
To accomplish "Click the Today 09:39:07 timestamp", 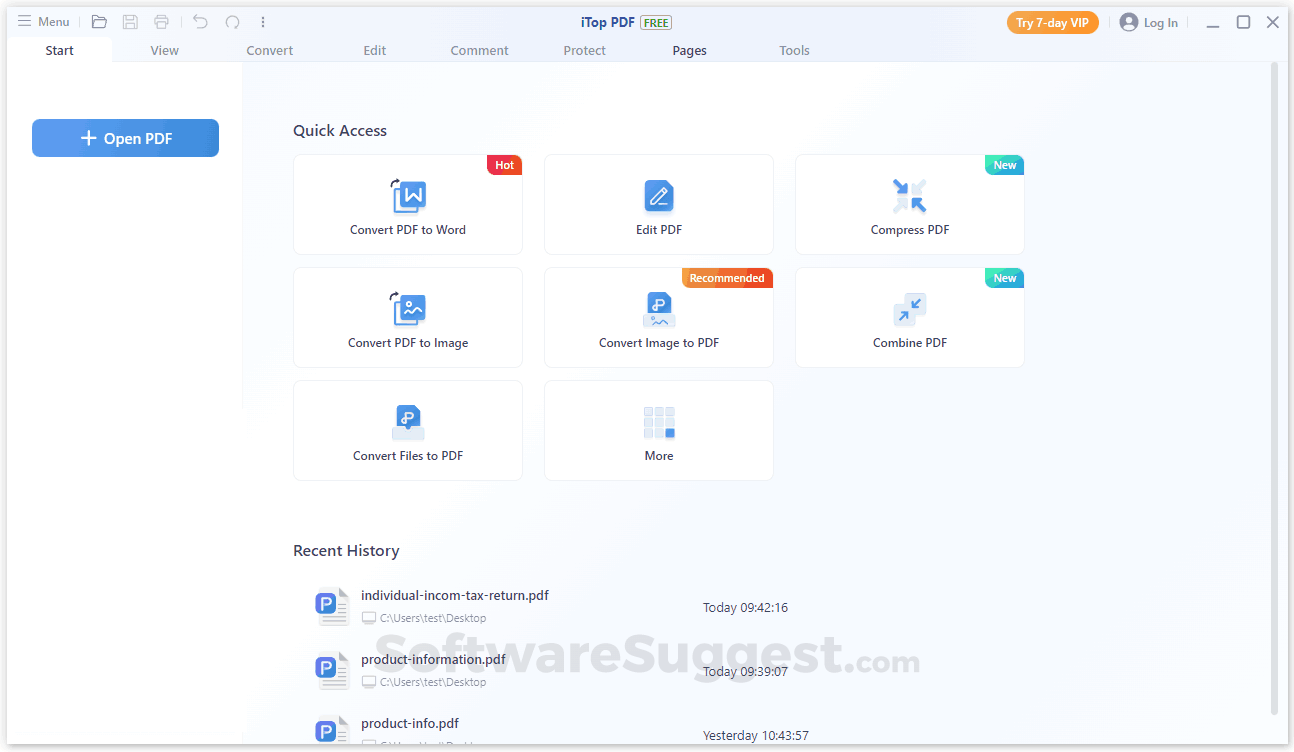I will click(745, 671).
